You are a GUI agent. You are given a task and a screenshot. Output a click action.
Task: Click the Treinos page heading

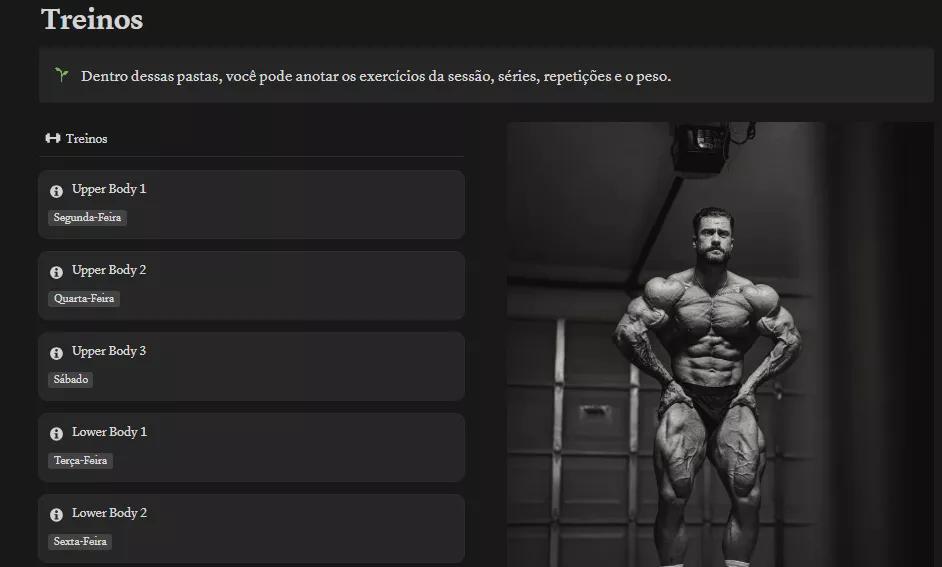point(92,19)
